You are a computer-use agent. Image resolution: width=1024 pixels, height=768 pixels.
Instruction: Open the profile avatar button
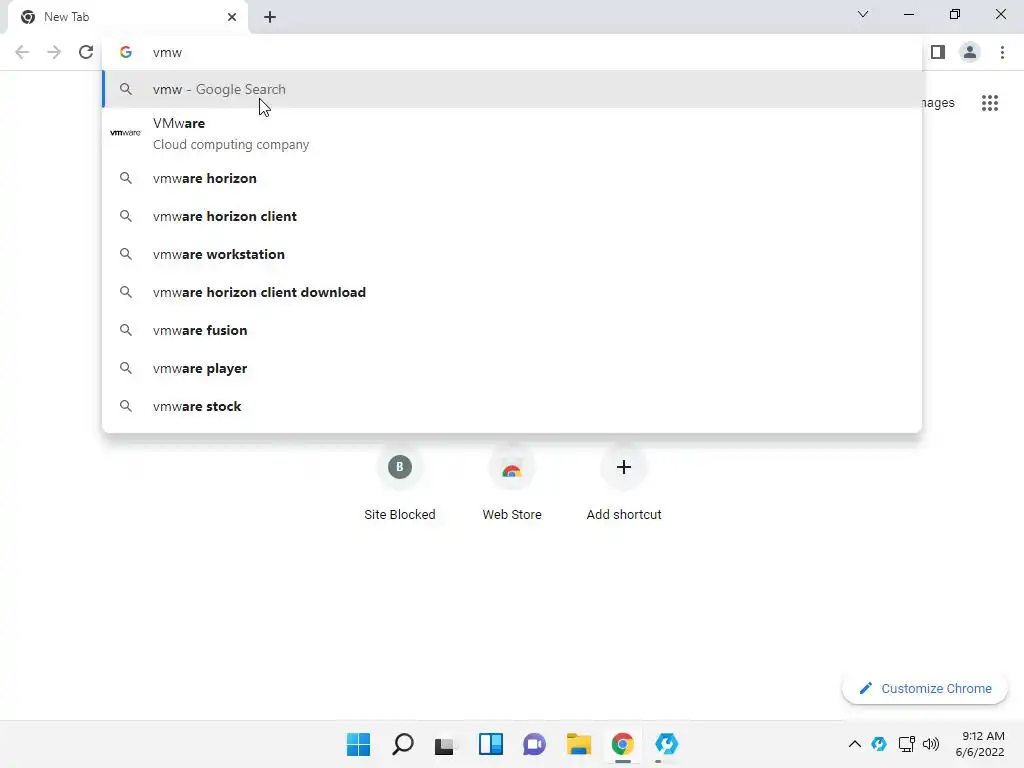970,52
